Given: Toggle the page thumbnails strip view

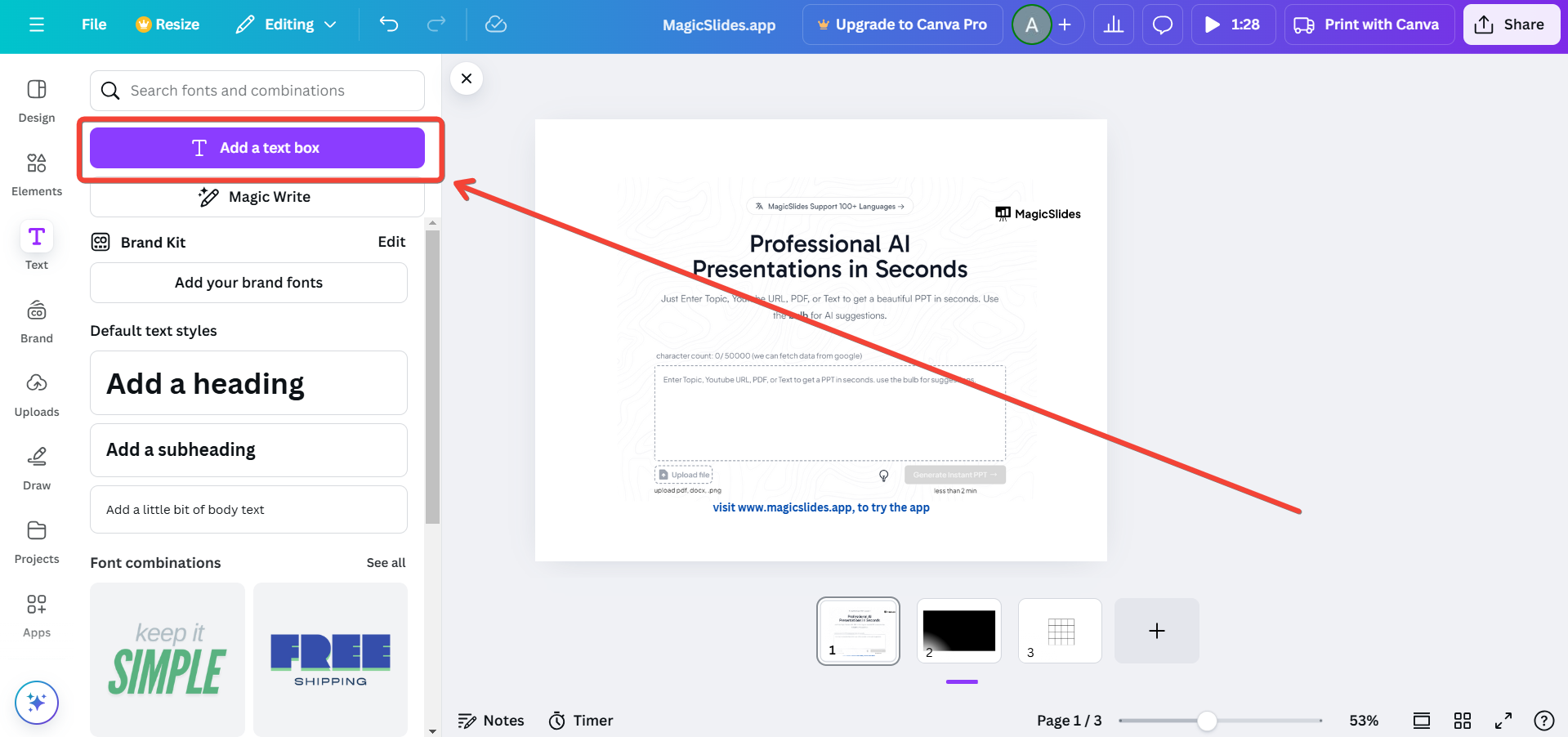Looking at the screenshot, I should pyautogui.click(x=1422, y=721).
